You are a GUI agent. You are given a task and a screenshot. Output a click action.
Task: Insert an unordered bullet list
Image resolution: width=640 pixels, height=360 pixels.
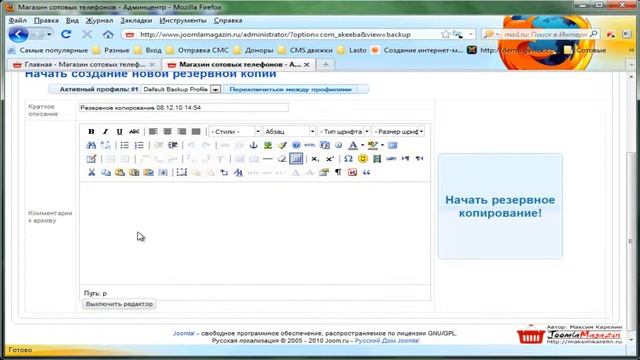click(x=124, y=145)
